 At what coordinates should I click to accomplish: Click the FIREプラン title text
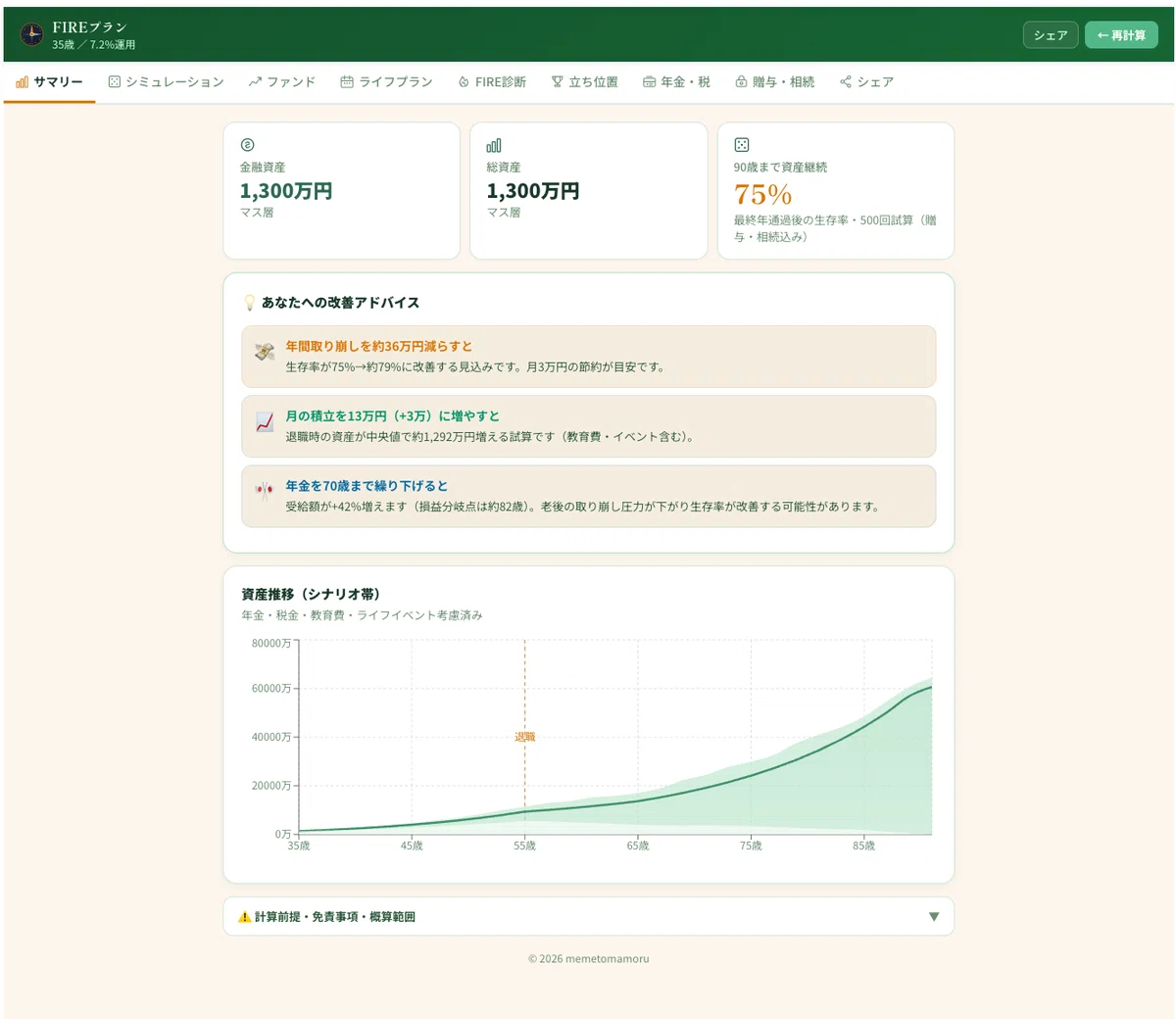(x=89, y=27)
